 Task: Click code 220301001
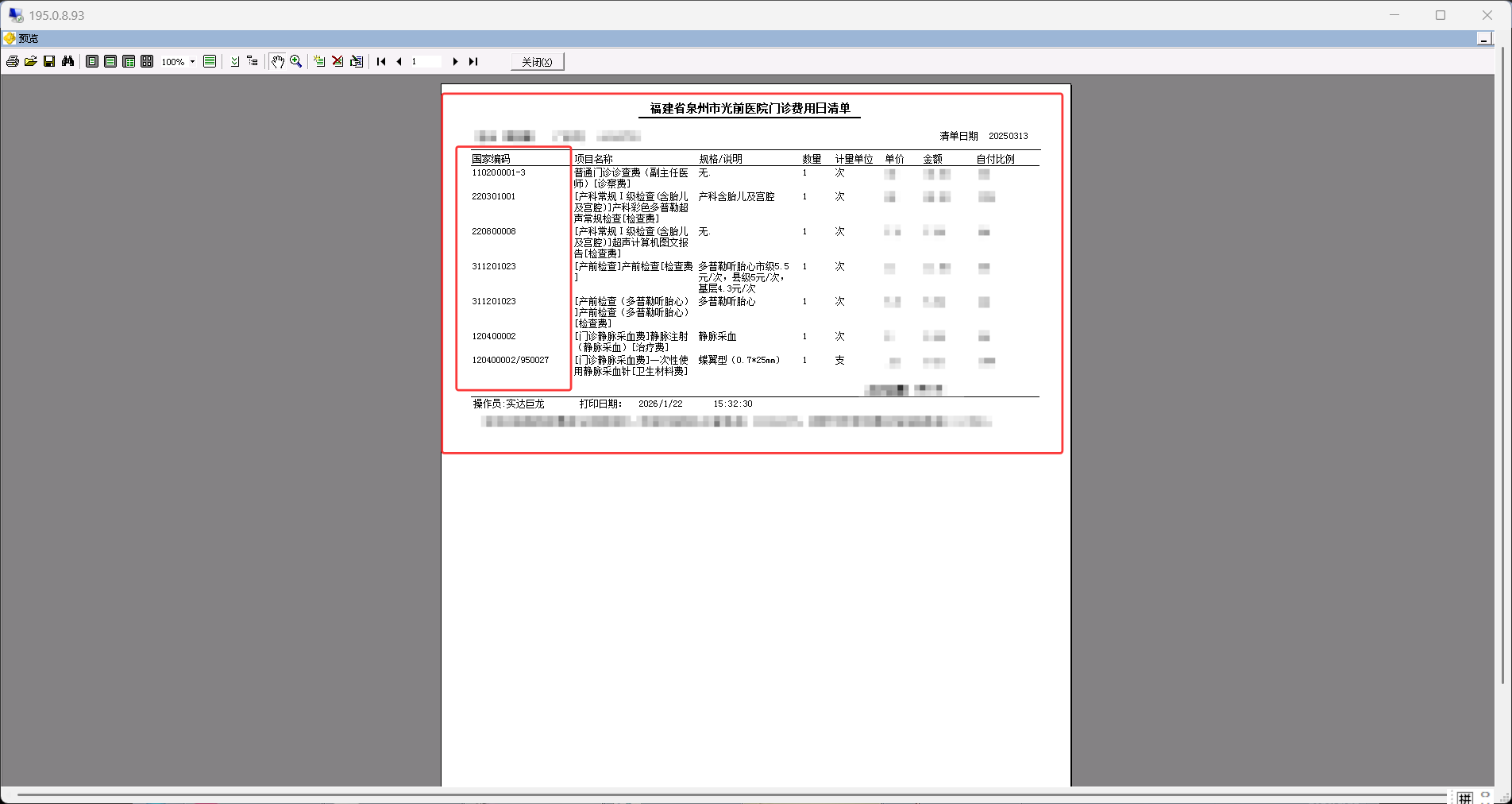coord(493,196)
